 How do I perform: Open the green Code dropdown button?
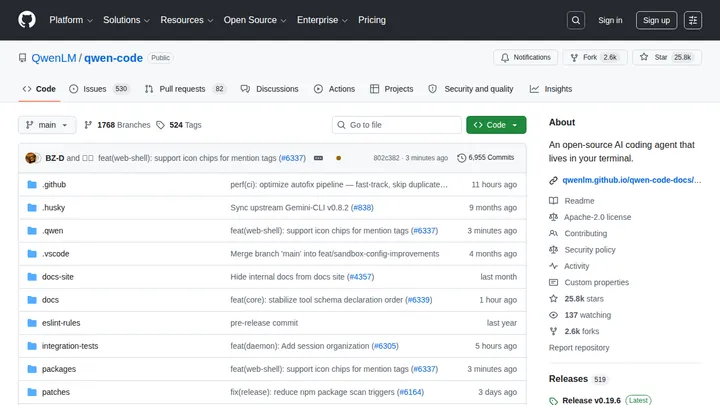coord(496,125)
